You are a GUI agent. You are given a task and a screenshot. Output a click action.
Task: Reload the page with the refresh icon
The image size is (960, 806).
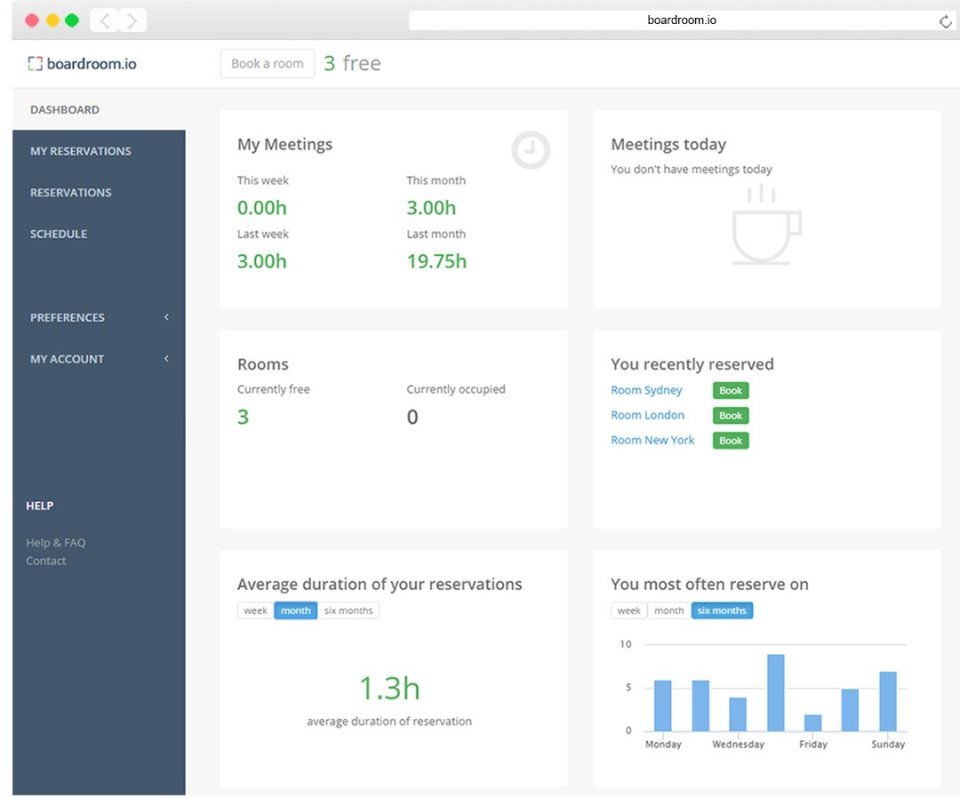[945, 21]
